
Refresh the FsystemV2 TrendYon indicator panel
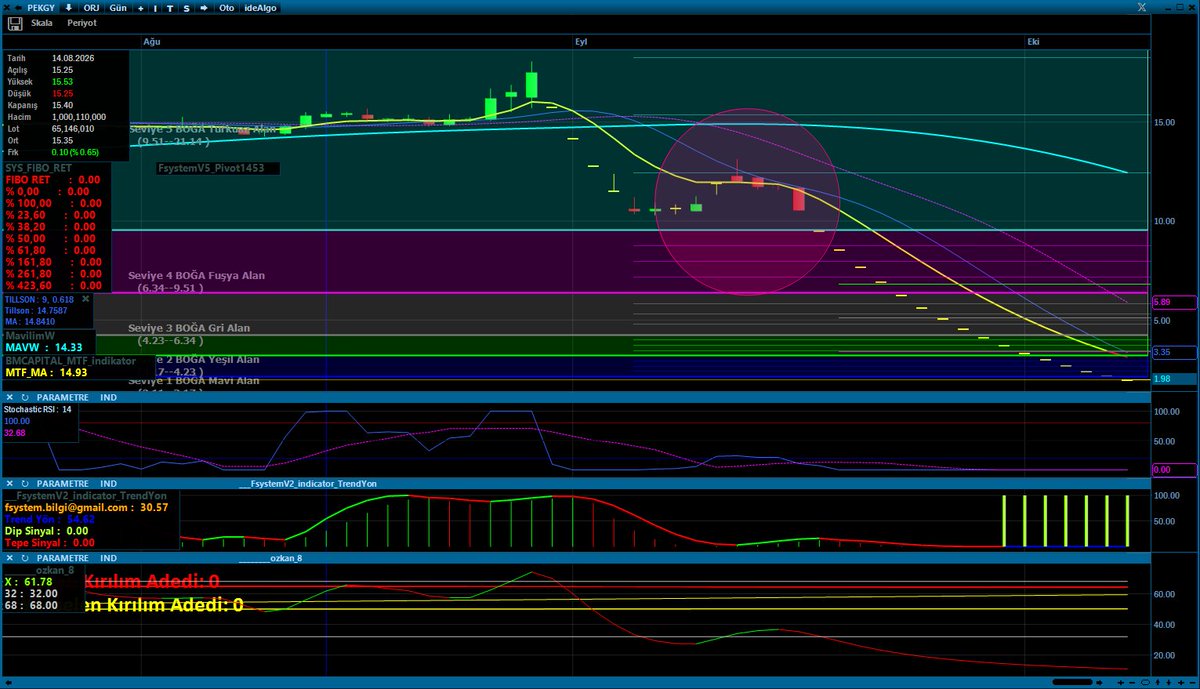(x=23, y=483)
